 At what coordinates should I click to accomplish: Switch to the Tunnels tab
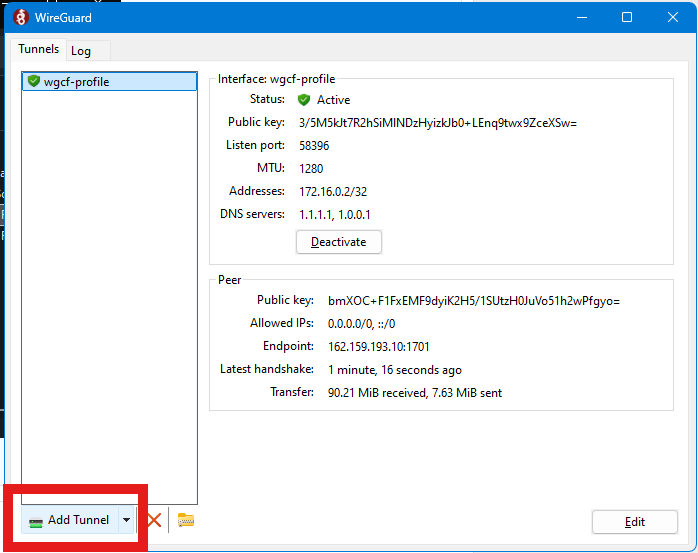pos(38,49)
